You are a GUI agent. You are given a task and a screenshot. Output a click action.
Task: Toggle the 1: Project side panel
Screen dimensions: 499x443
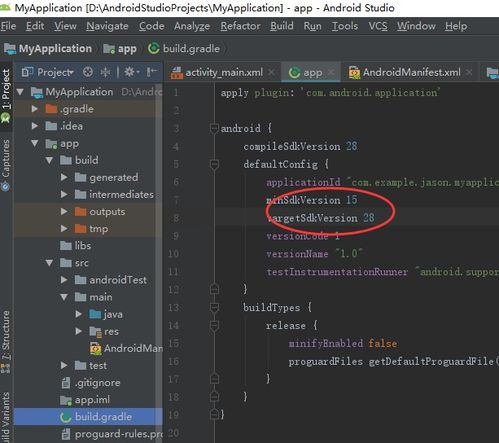pyautogui.click(x=6, y=95)
